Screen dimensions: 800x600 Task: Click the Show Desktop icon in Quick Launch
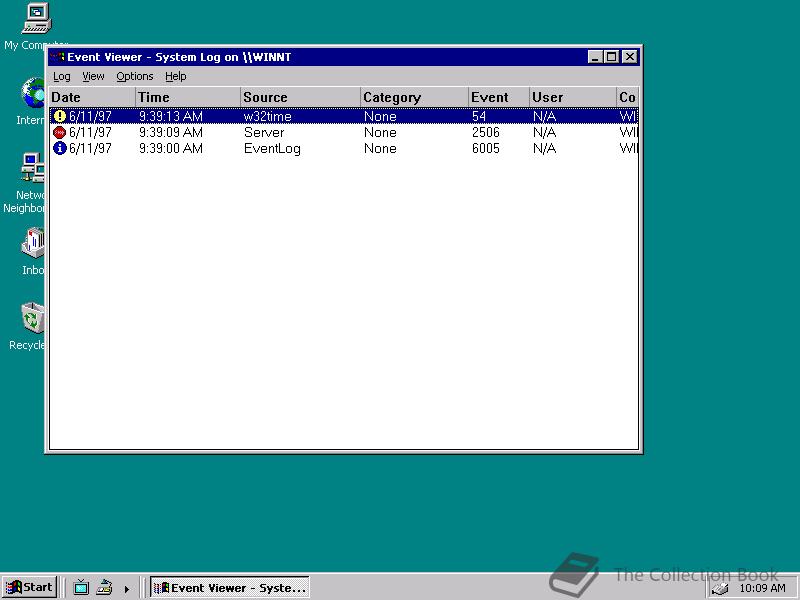click(103, 587)
